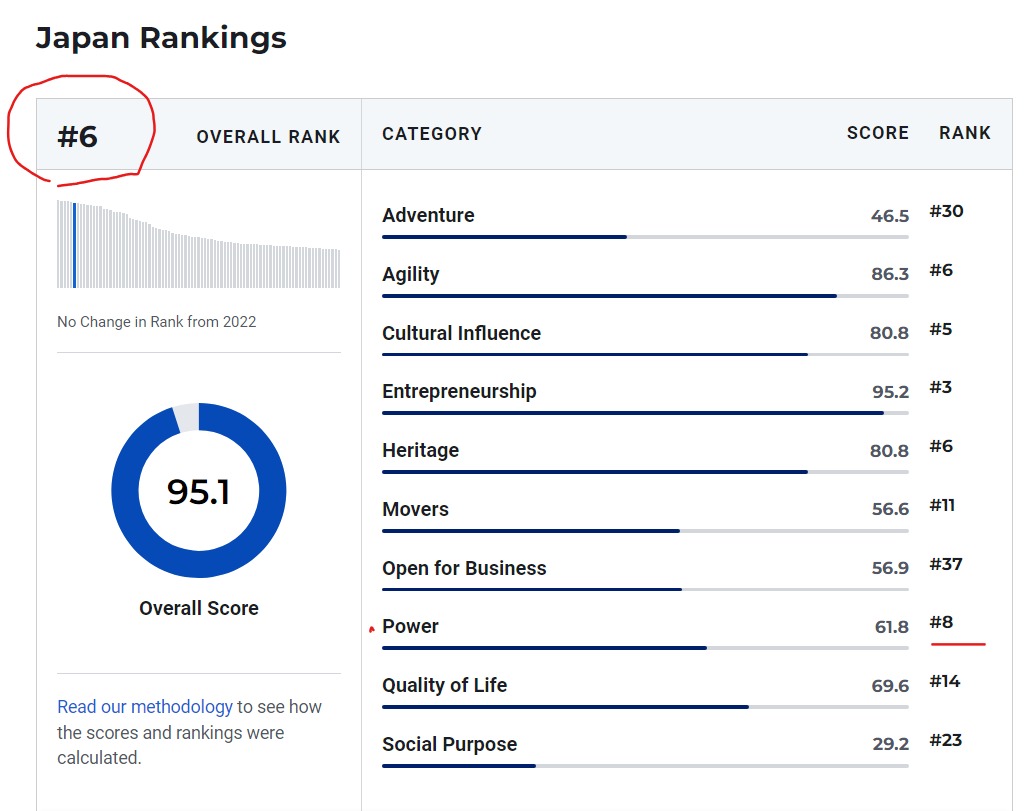Click the CATEGORY column header
This screenshot has height=811, width=1026.
click(432, 133)
